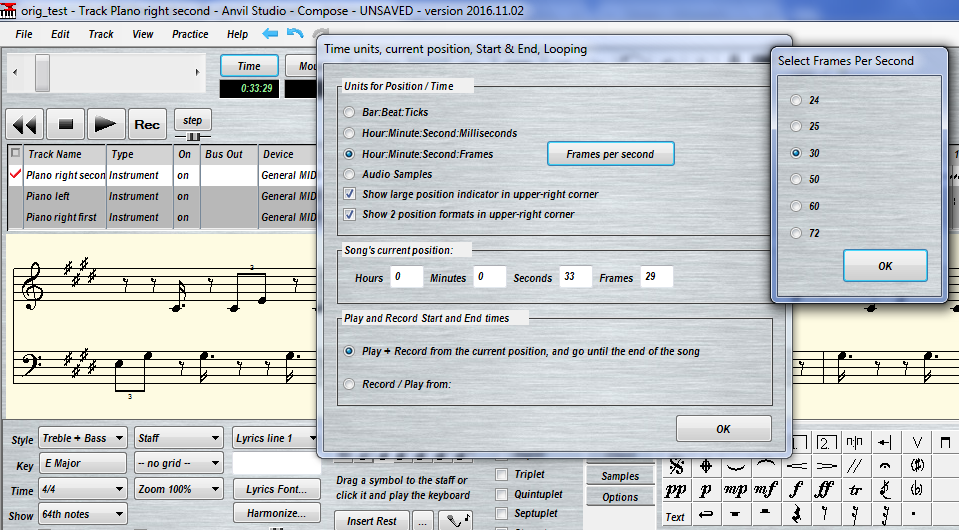Choose 60 frames per second

click(796, 206)
